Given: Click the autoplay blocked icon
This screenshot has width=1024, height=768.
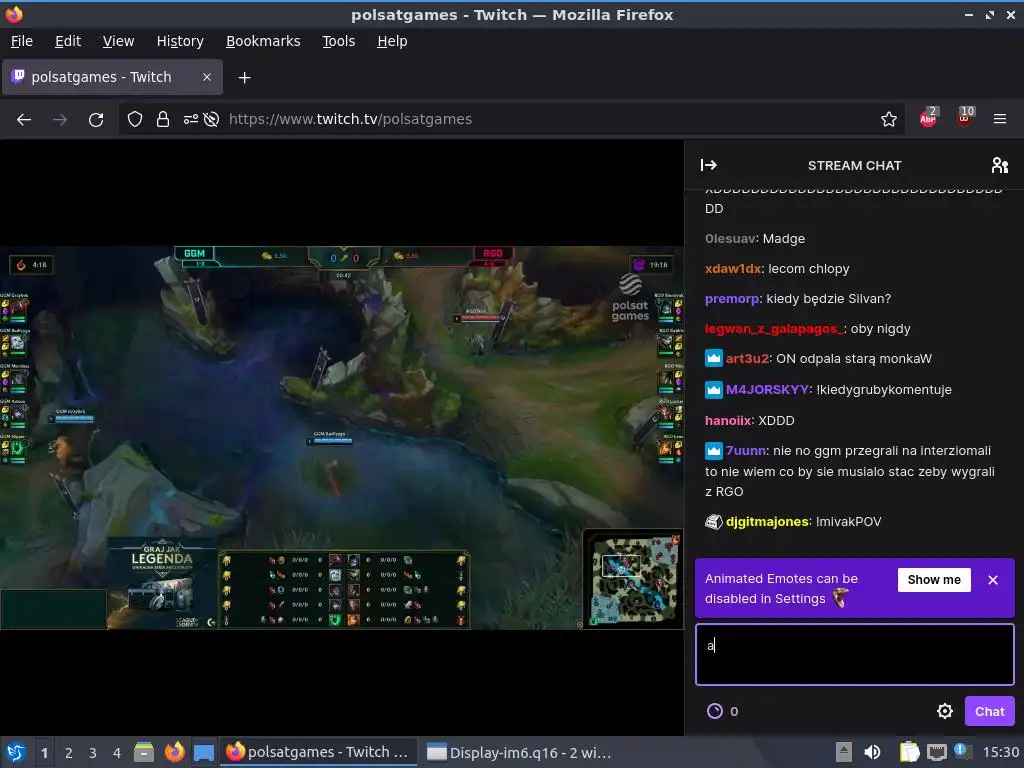Looking at the screenshot, I should click(211, 120).
